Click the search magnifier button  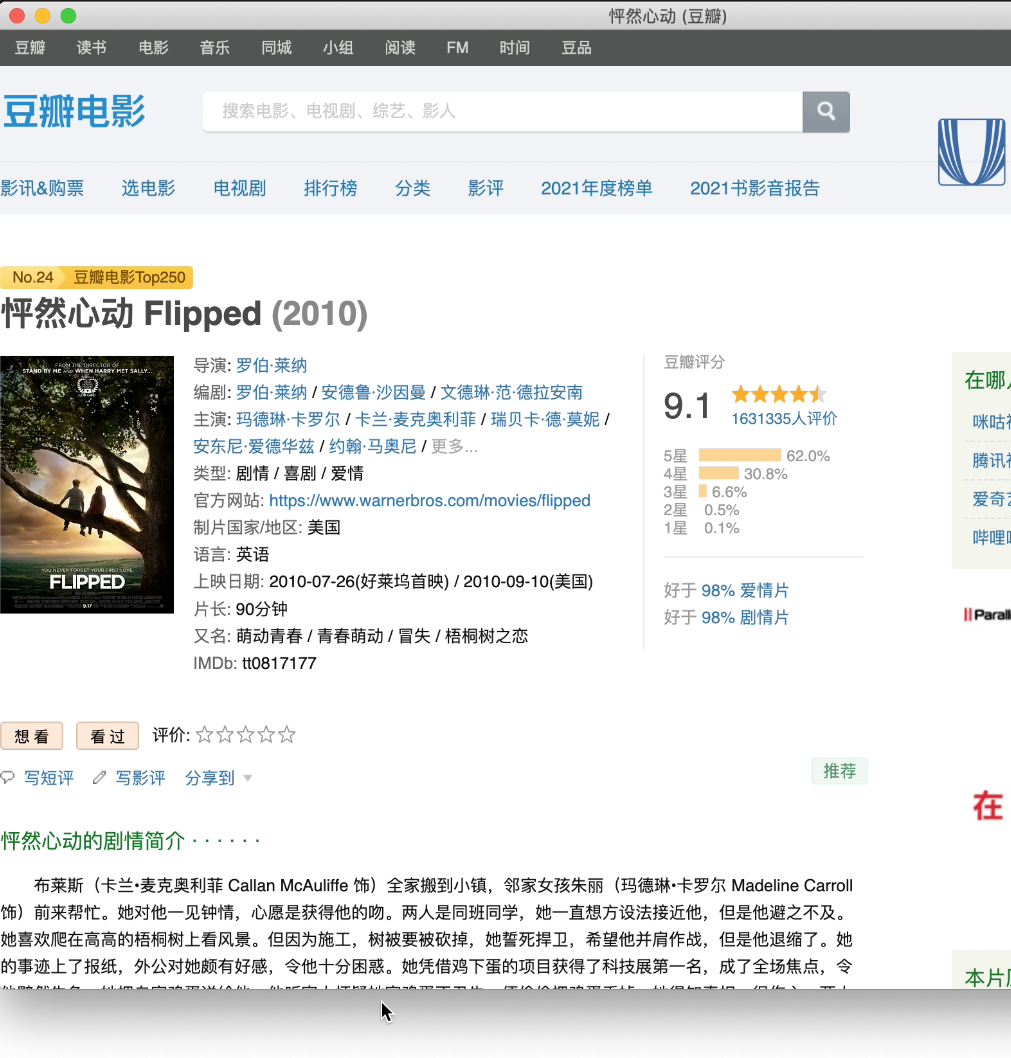825,111
